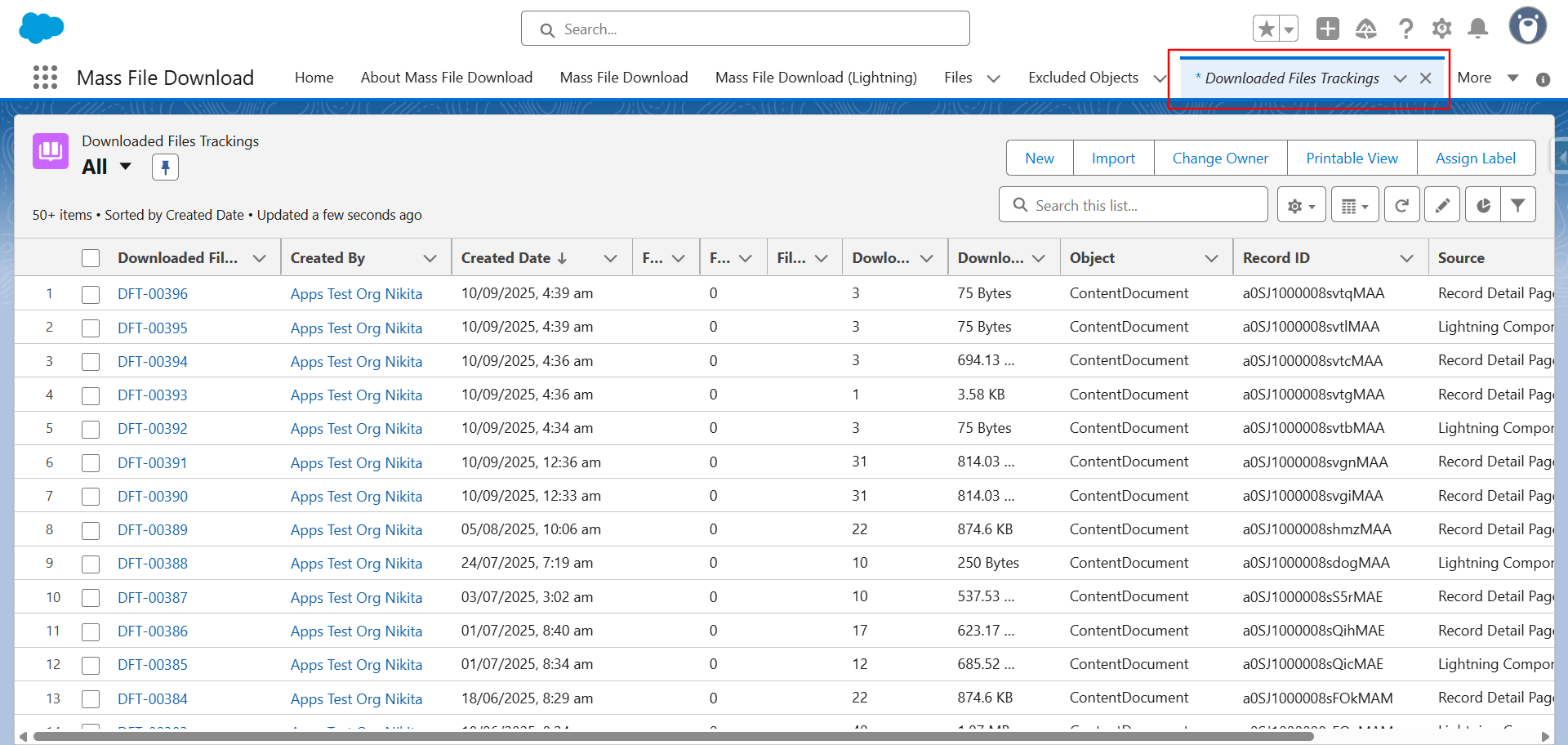Refresh the list view
Image resolution: width=1568 pixels, height=745 pixels.
pyautogui.click(x=1401, y=206)
